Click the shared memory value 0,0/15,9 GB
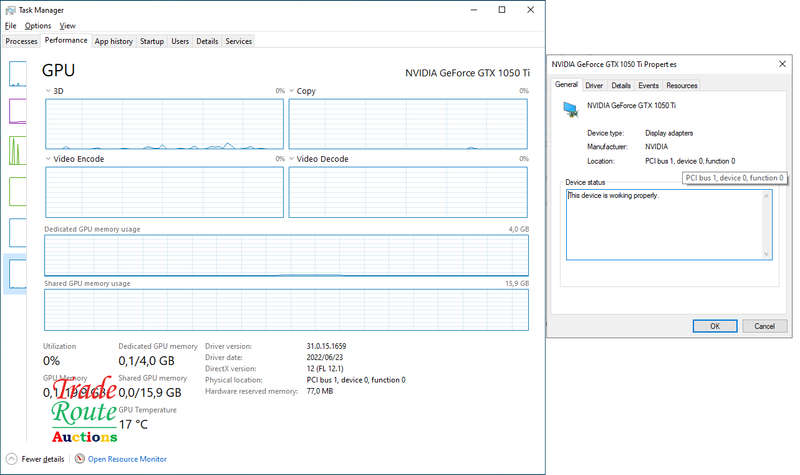 [x=150, y=392]
